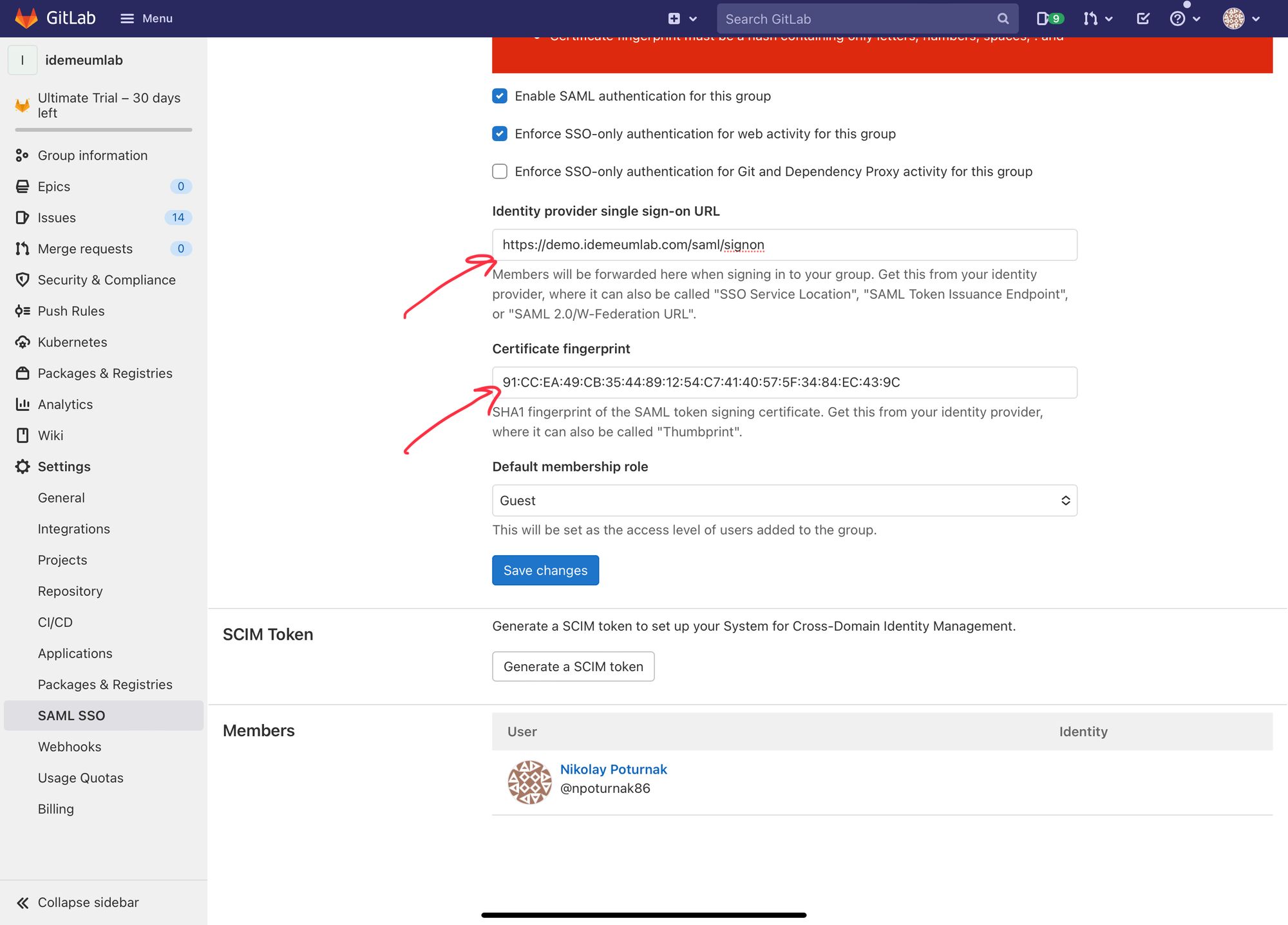Open Applications settings
Image resolution: width=1288 pixels, height=925 pixels.
pyautogui.click(x=75, y=653)
